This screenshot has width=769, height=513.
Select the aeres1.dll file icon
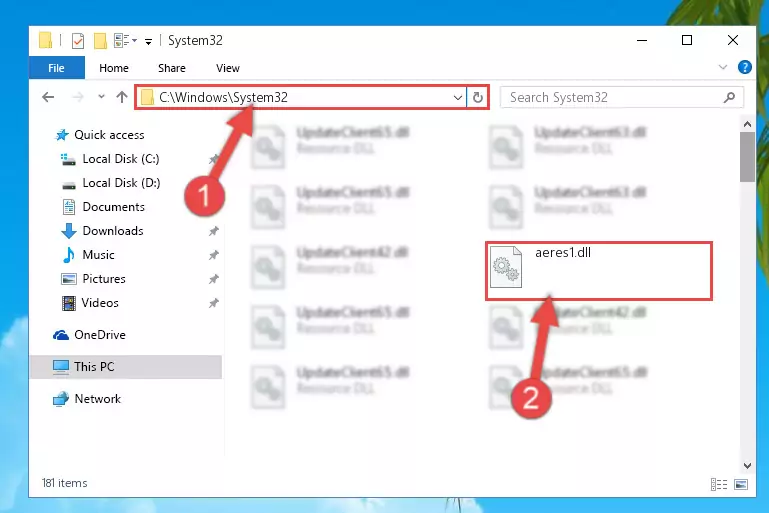[506, 267]
